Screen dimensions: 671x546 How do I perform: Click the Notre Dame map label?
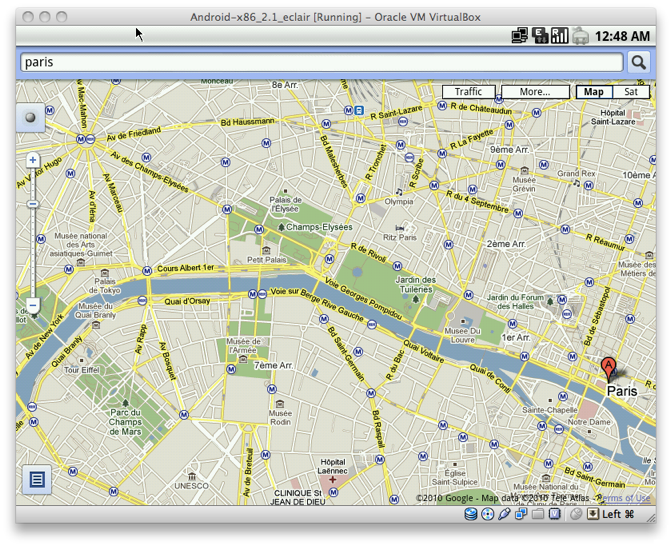[x=589, y=422]
